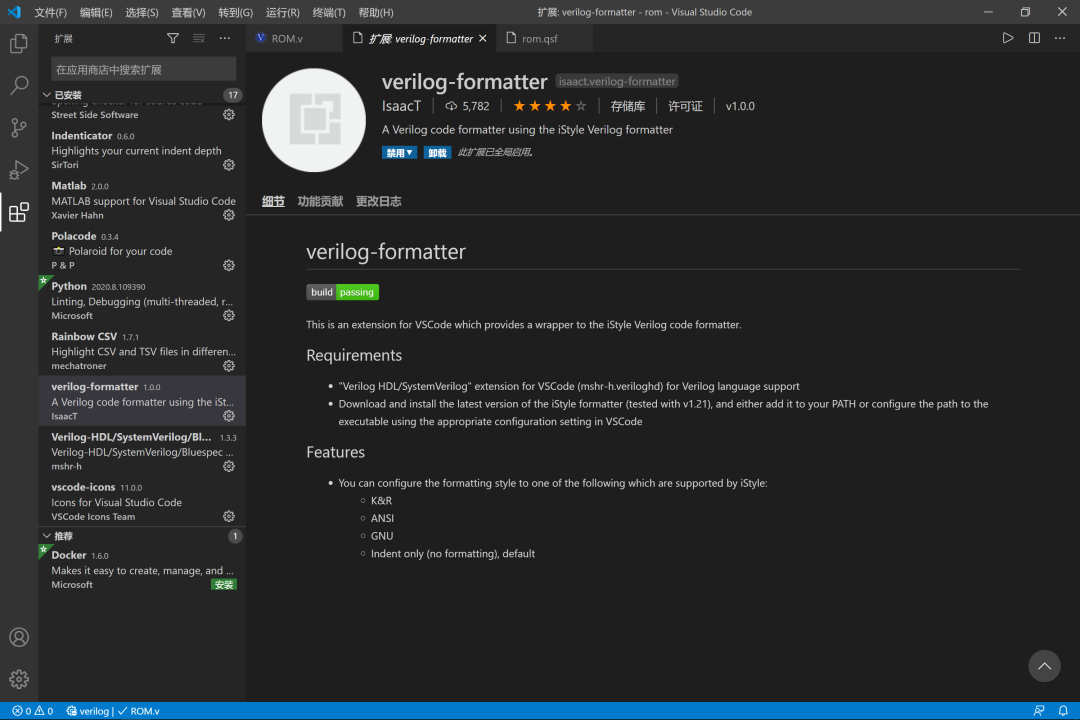The width and height of the screenshot is (1080, 720).
Task: Open manage gear for Matlab extension
Action: tap(229, 216)
